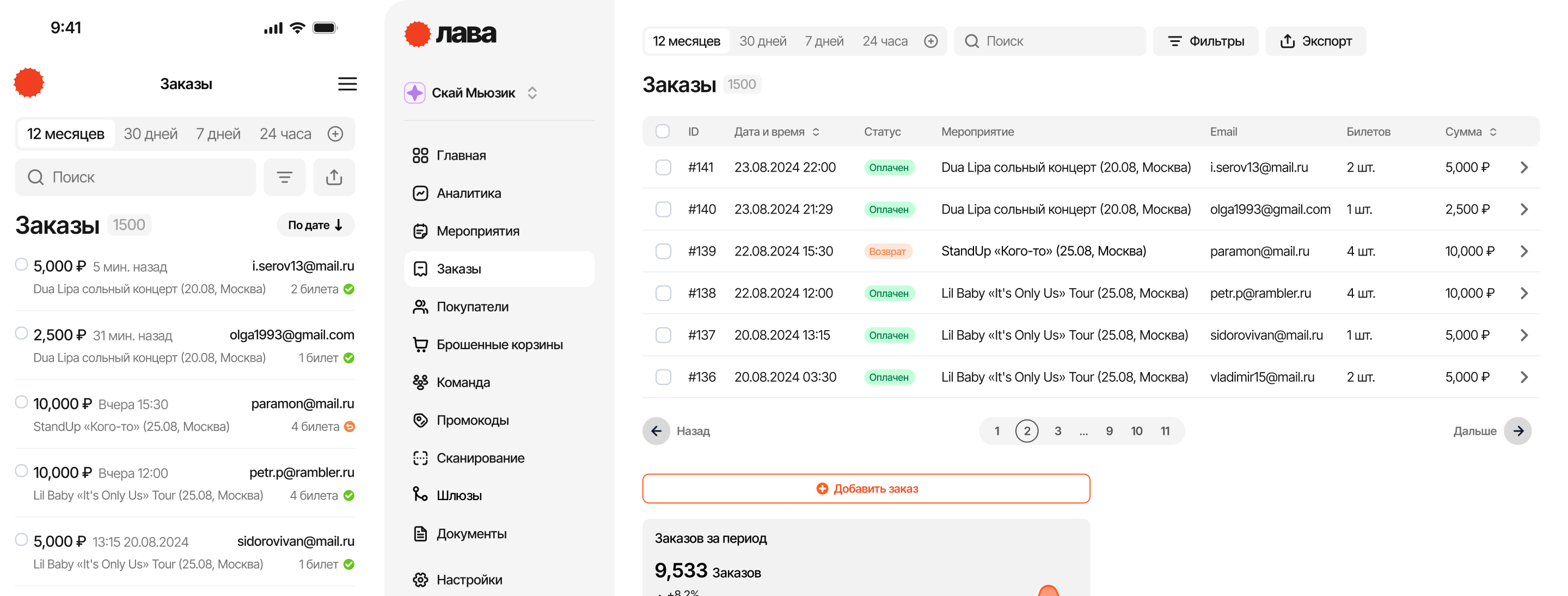Viewport: 1568px width, 596px height.
Task: Select the mobile 5,000 ₽ i.serov13 order radio
Action: click(x=21, y=264)
